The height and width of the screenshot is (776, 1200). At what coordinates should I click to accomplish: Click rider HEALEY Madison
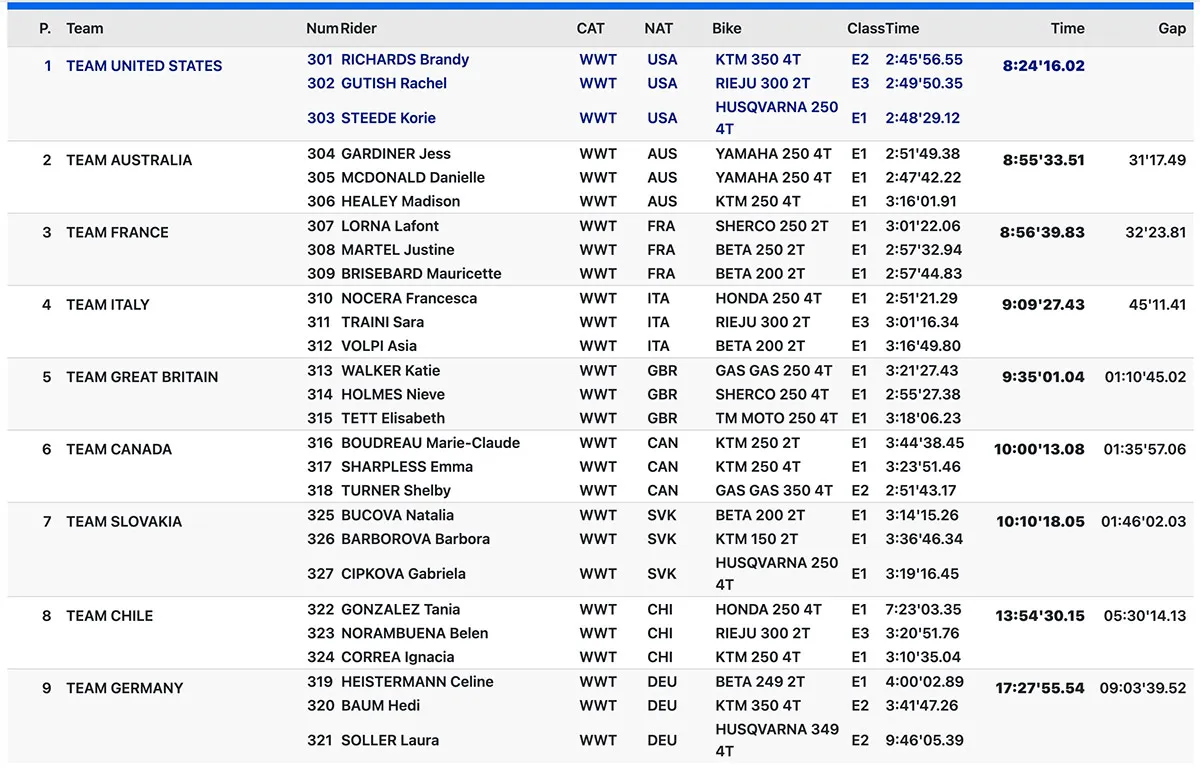click(401, 202)
